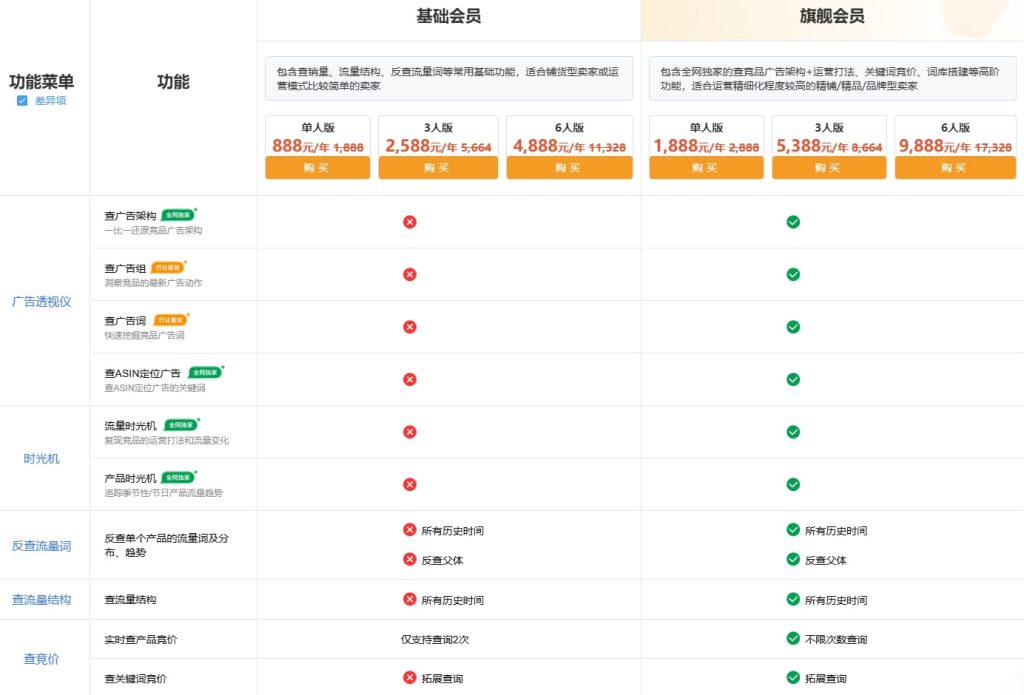Click the 查流量结构 feature name
Image resolution: width=1024 pixels, height=695 pixels.
click(x=130, y=600)
